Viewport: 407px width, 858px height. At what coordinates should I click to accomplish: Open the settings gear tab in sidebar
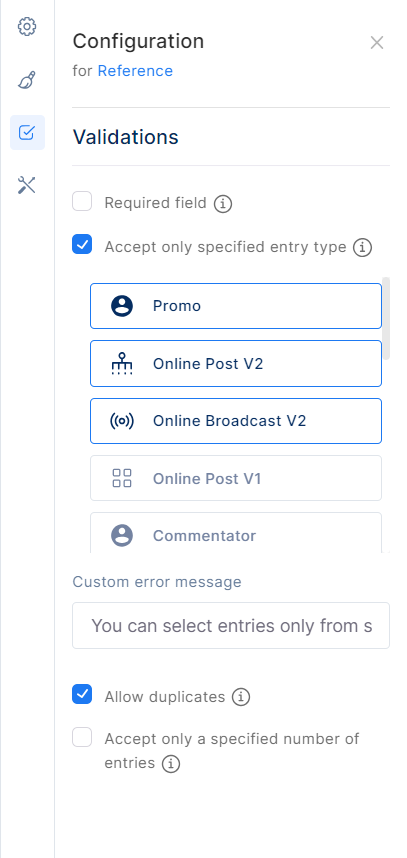27,26
